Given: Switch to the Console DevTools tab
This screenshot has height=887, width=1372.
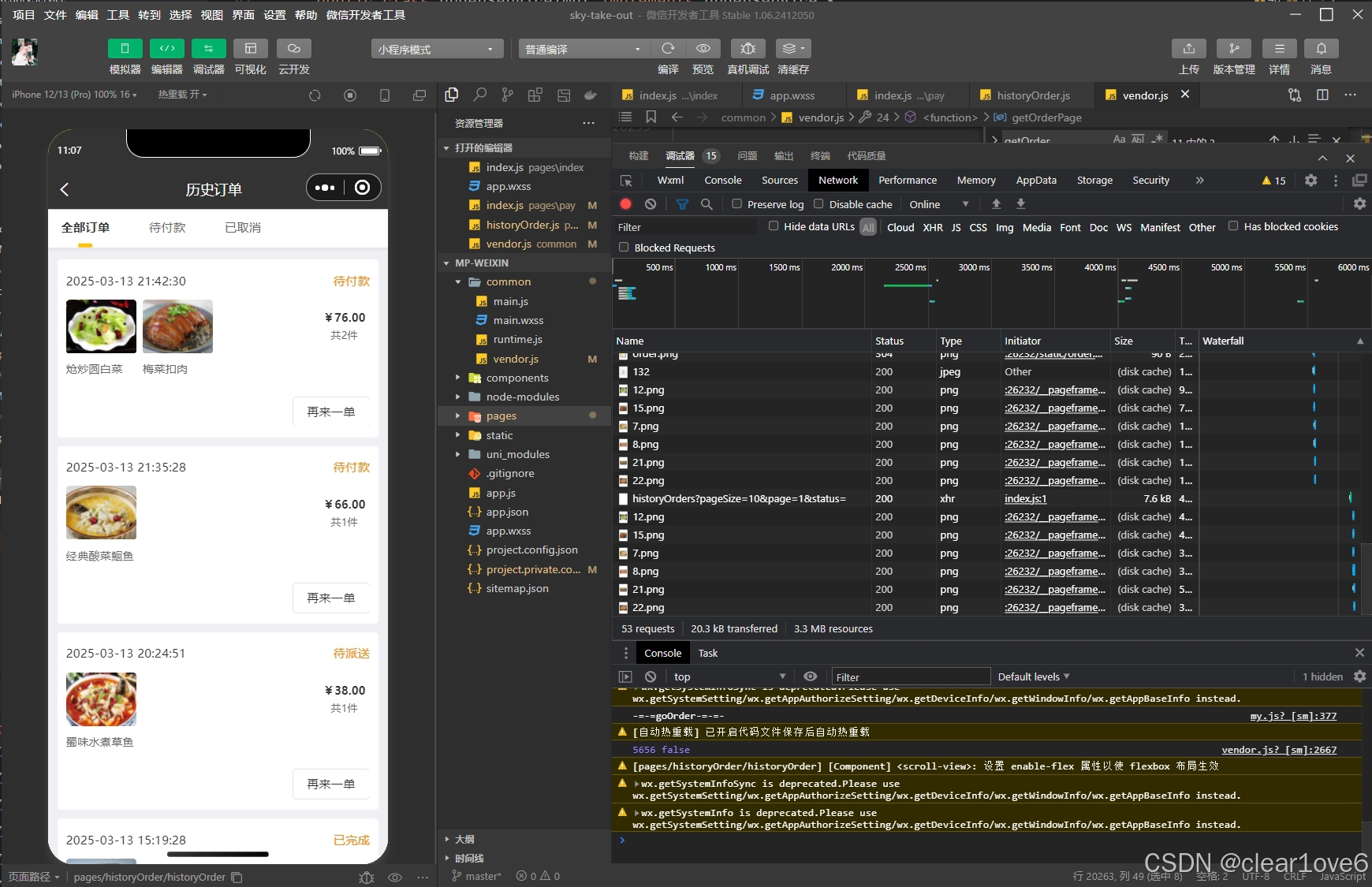Looking at the screenshot, I should pos(723,181).
